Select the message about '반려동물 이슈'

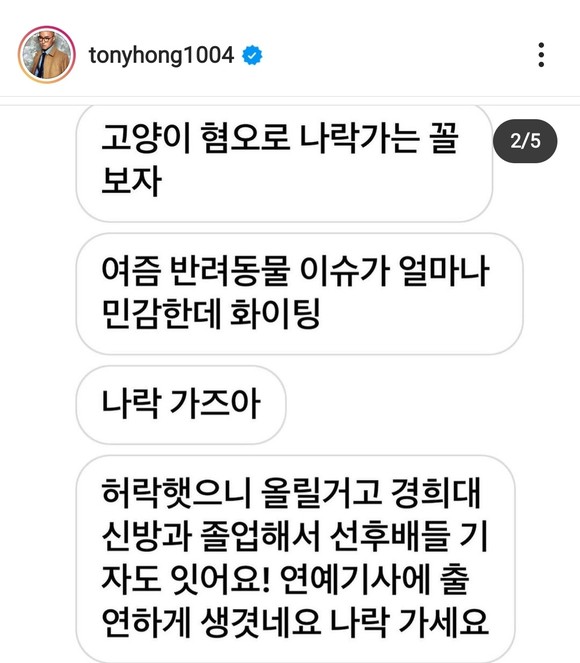[x=299, y=294]
